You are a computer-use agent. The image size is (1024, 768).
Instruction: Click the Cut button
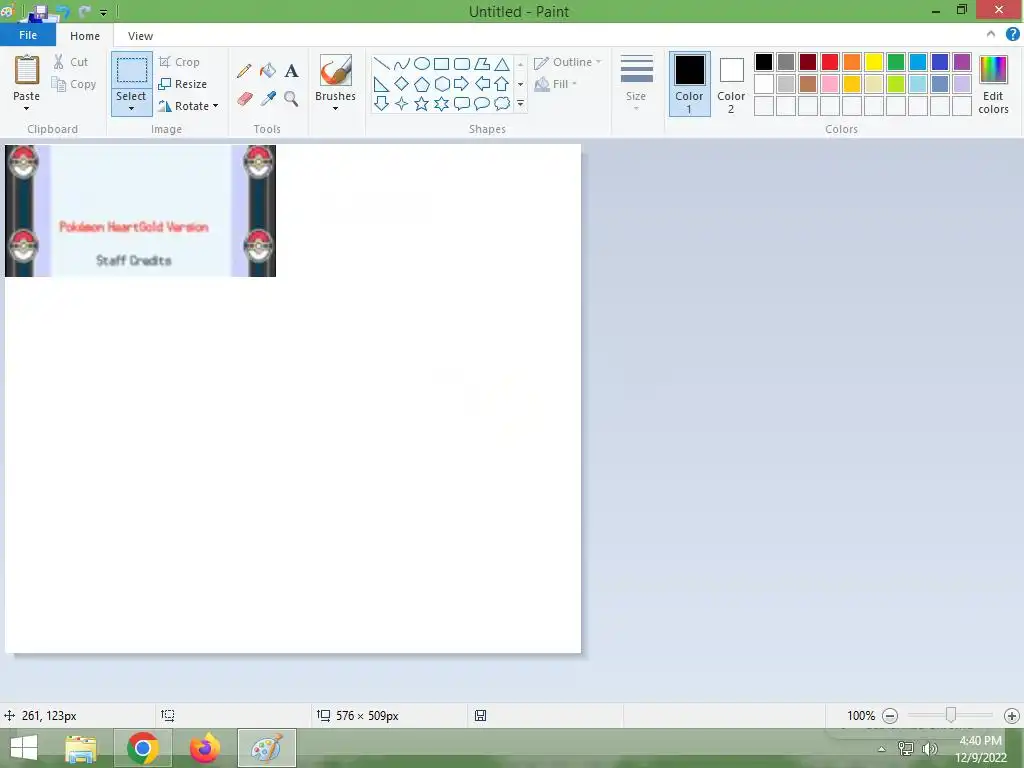(71, 62)
